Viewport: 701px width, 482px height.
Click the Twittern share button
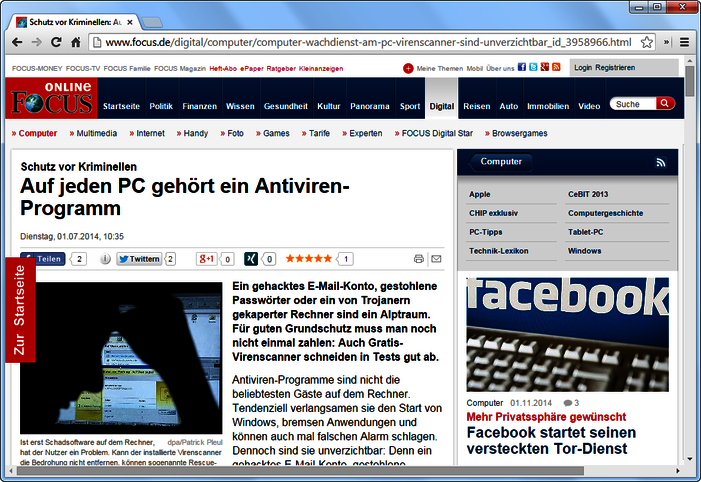138,259
